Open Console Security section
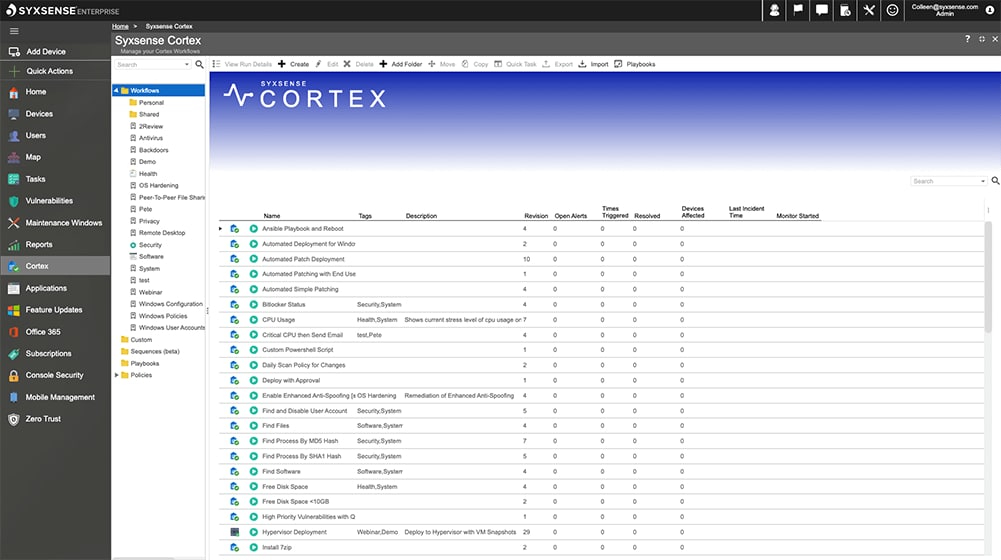The height and width of the screenshot is (560, 1001). [55, 375]
